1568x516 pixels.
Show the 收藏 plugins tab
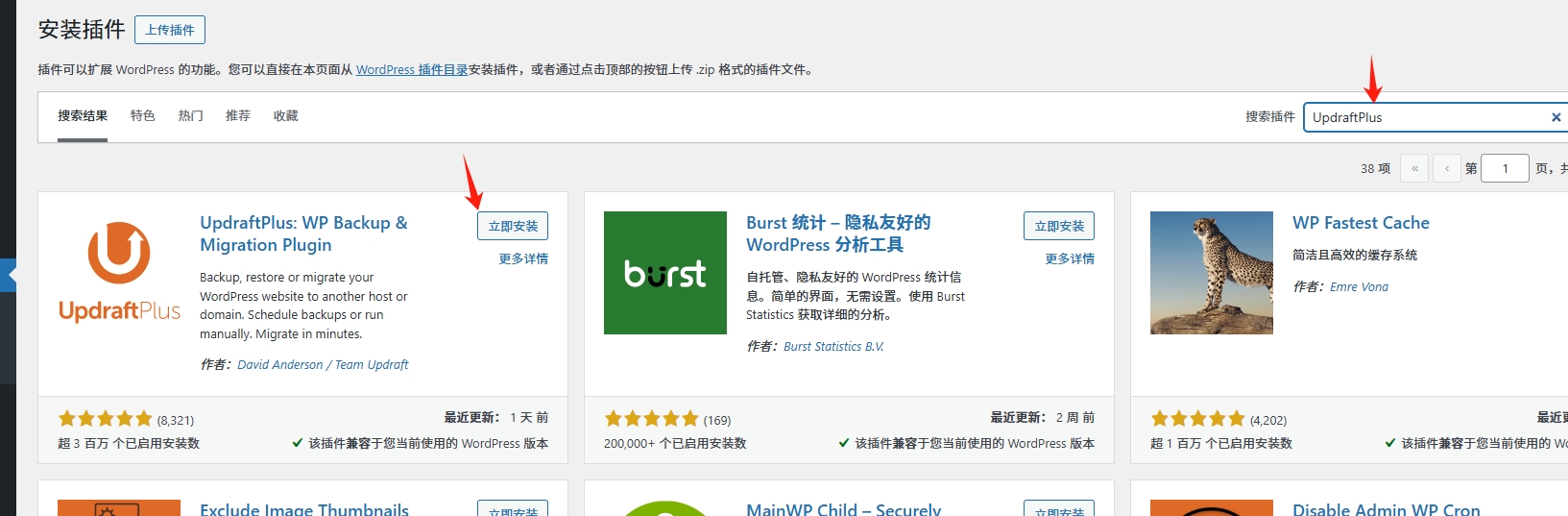(x=285, y=115)
